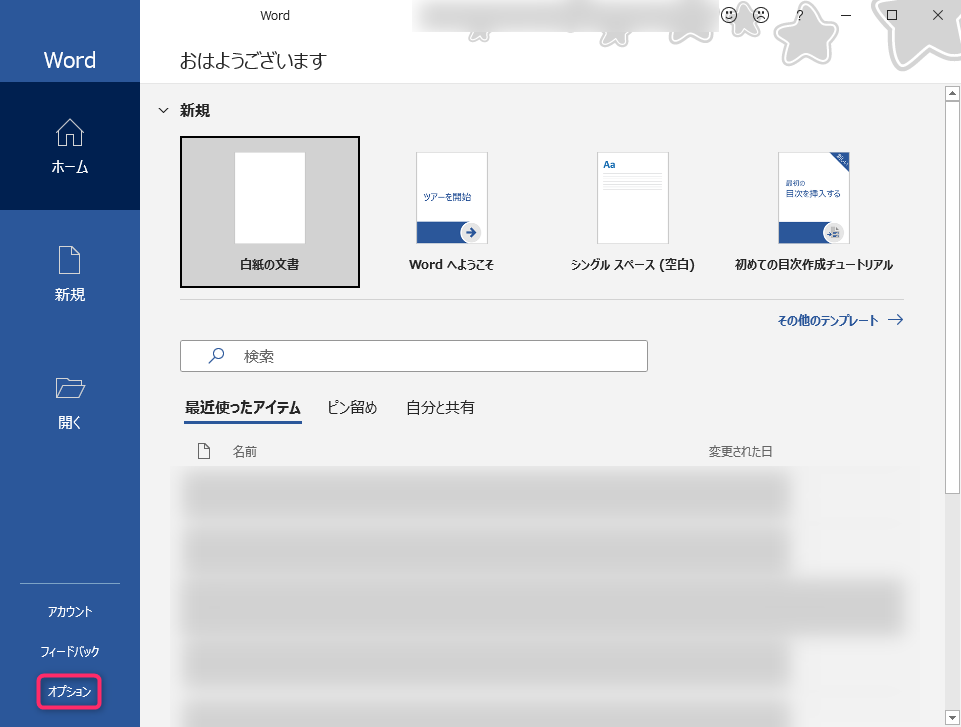Click the vertical scrollbar thumb
The image size is (961, 727).
coord(952,297)
